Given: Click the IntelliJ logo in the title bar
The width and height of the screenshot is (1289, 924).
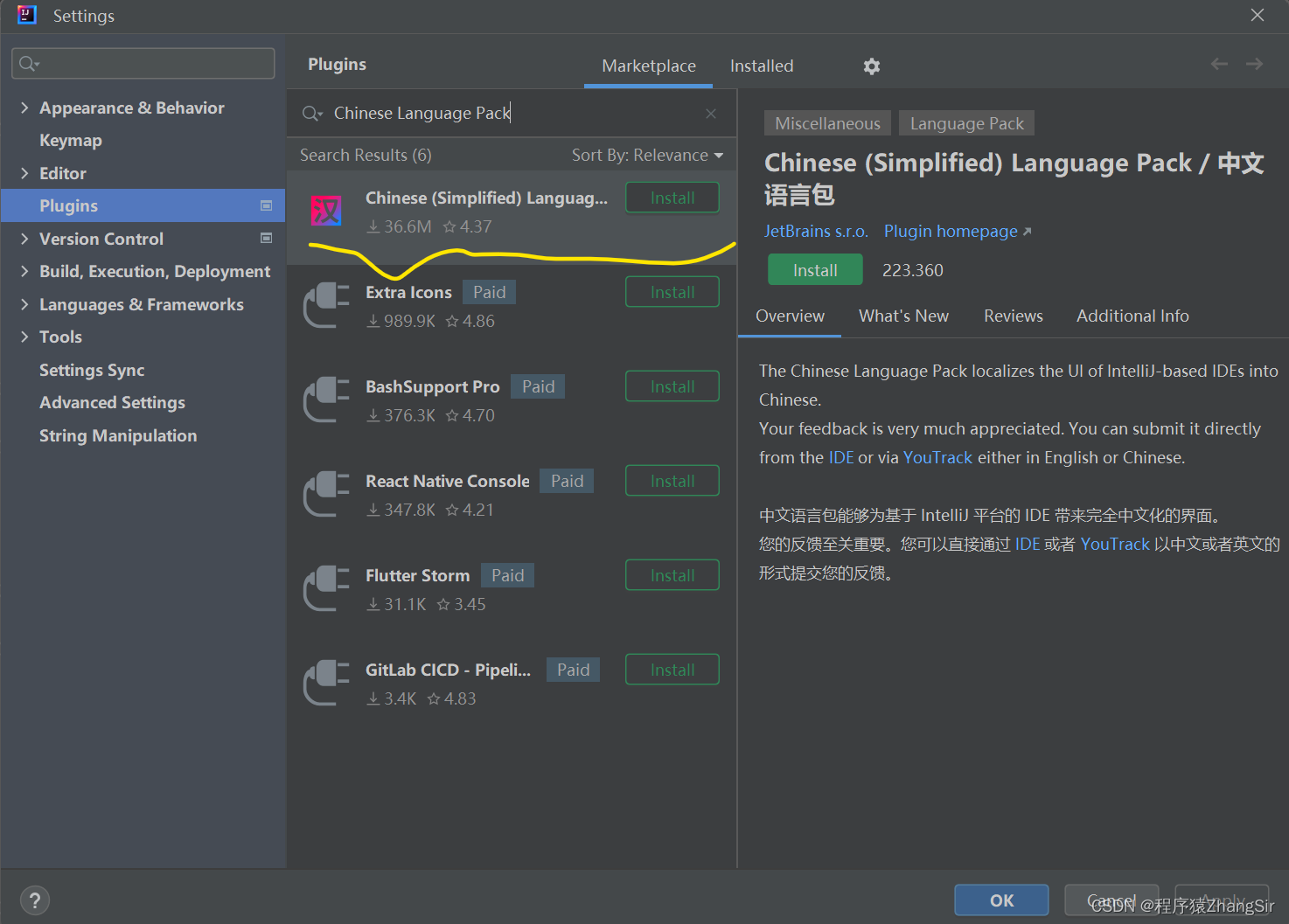Looking at the screenshot, I should pyautogui.click(x=26, y=15).
